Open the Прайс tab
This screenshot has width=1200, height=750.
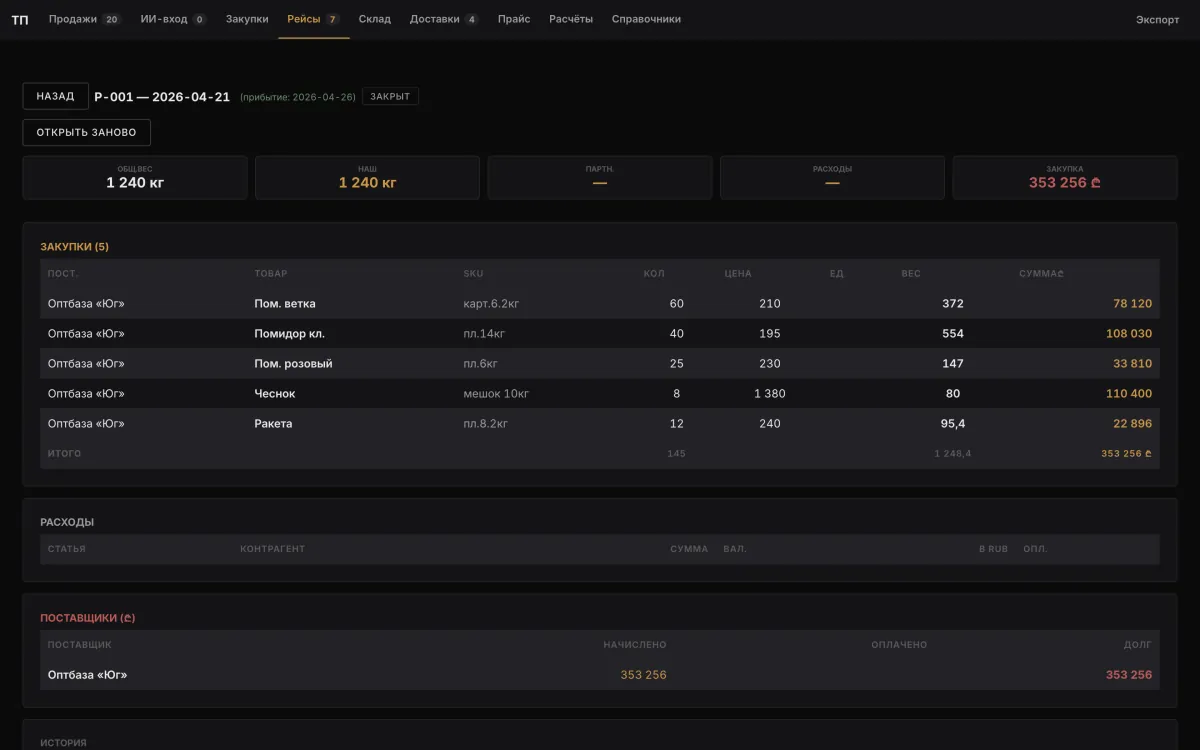click(514, 19)
